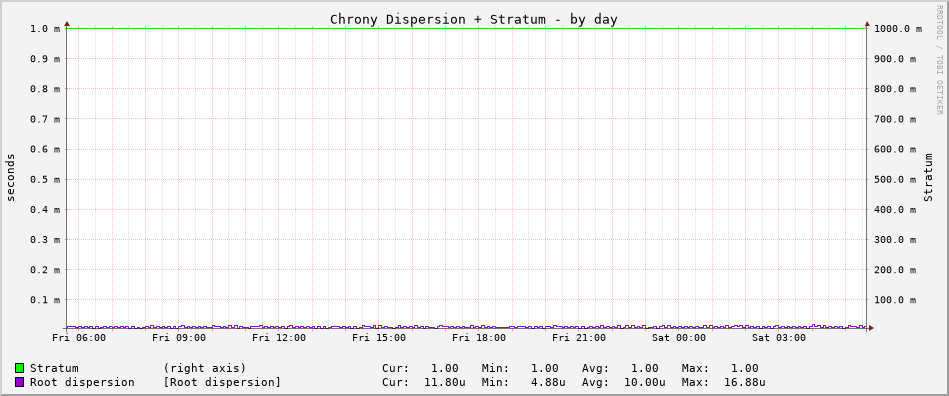Image resolution: width=949 pixels, height=396 pixels.
Task: Click the Root dispersion 'Max: 16.88u' value
Action: [x=723, y=383]
